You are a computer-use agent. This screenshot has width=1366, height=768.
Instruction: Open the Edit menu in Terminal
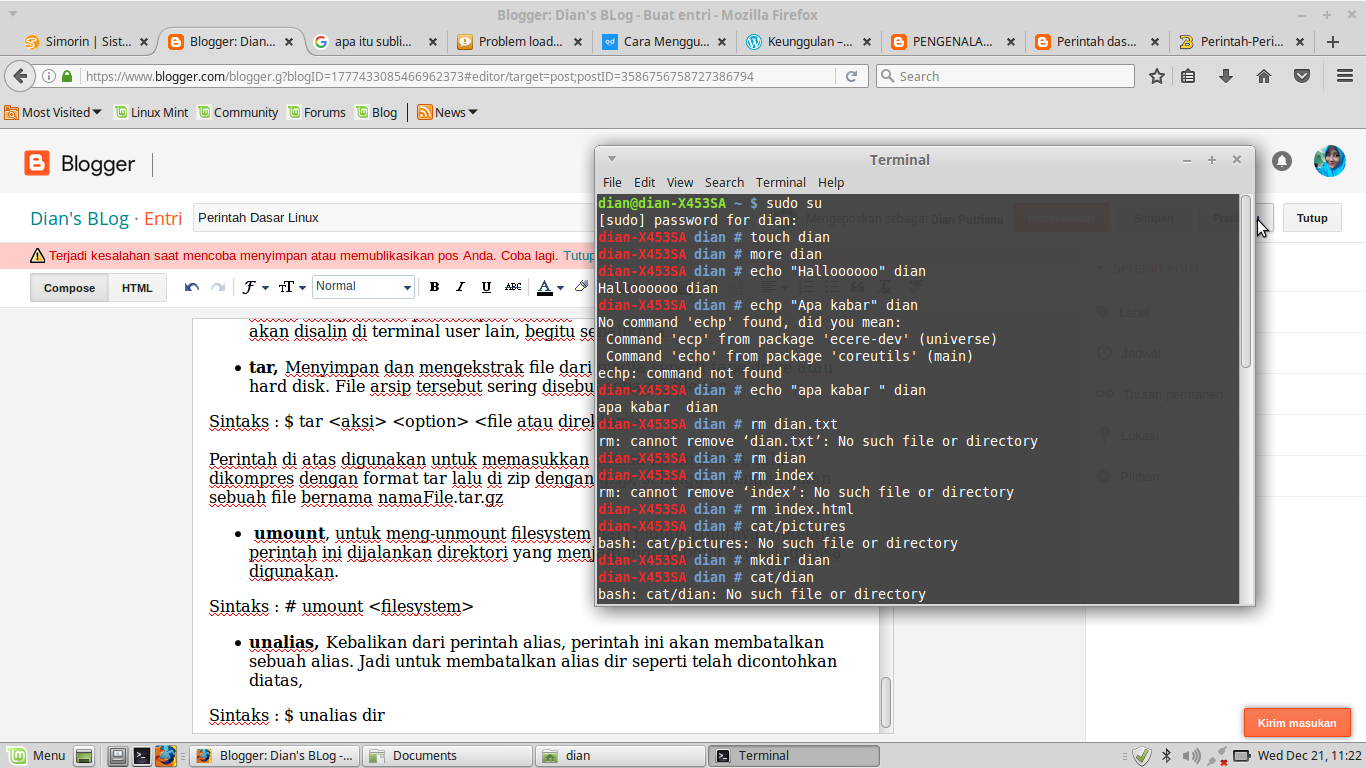tap(645, 182)
